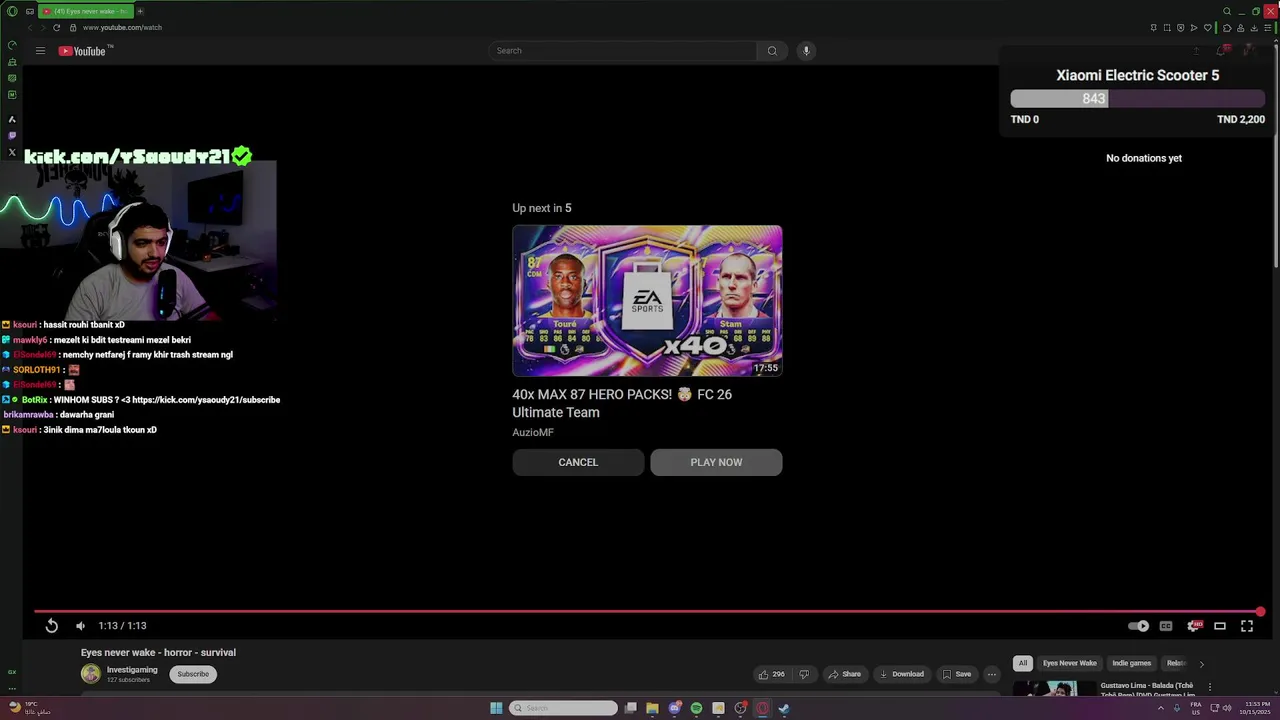The width and height of the screenshot is (1280, 720).
Task: Open Spotify from the taskbar
Action: tap(696, 708)
